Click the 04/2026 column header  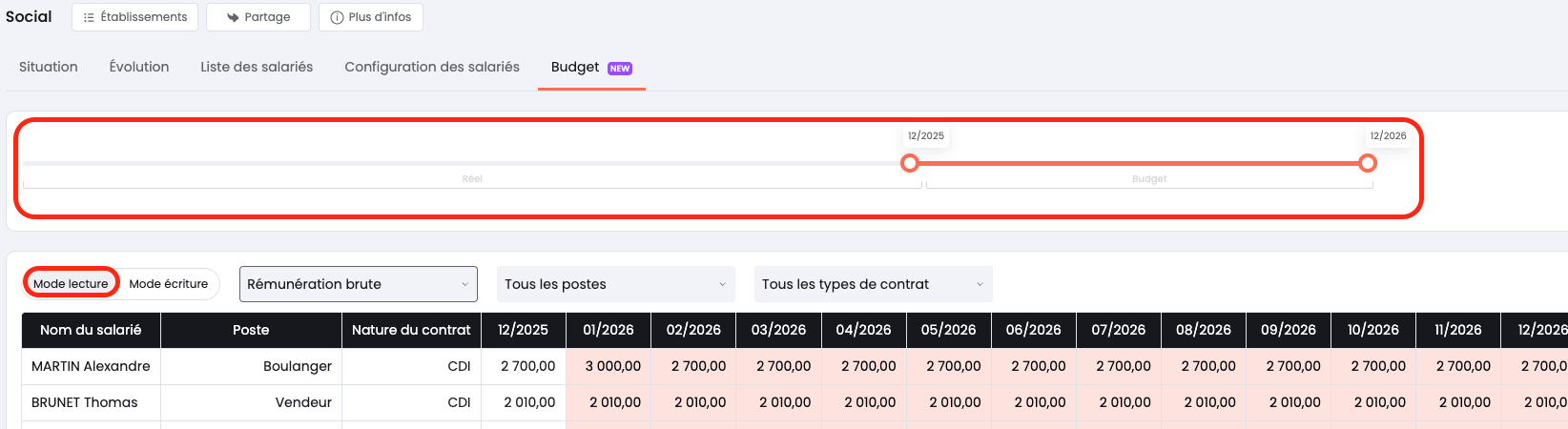[x=863, y=330]
